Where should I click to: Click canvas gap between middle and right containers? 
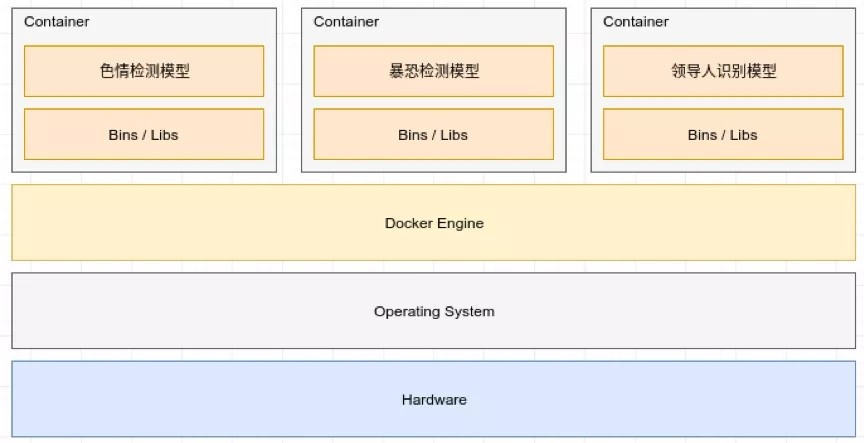click(578, 90)
